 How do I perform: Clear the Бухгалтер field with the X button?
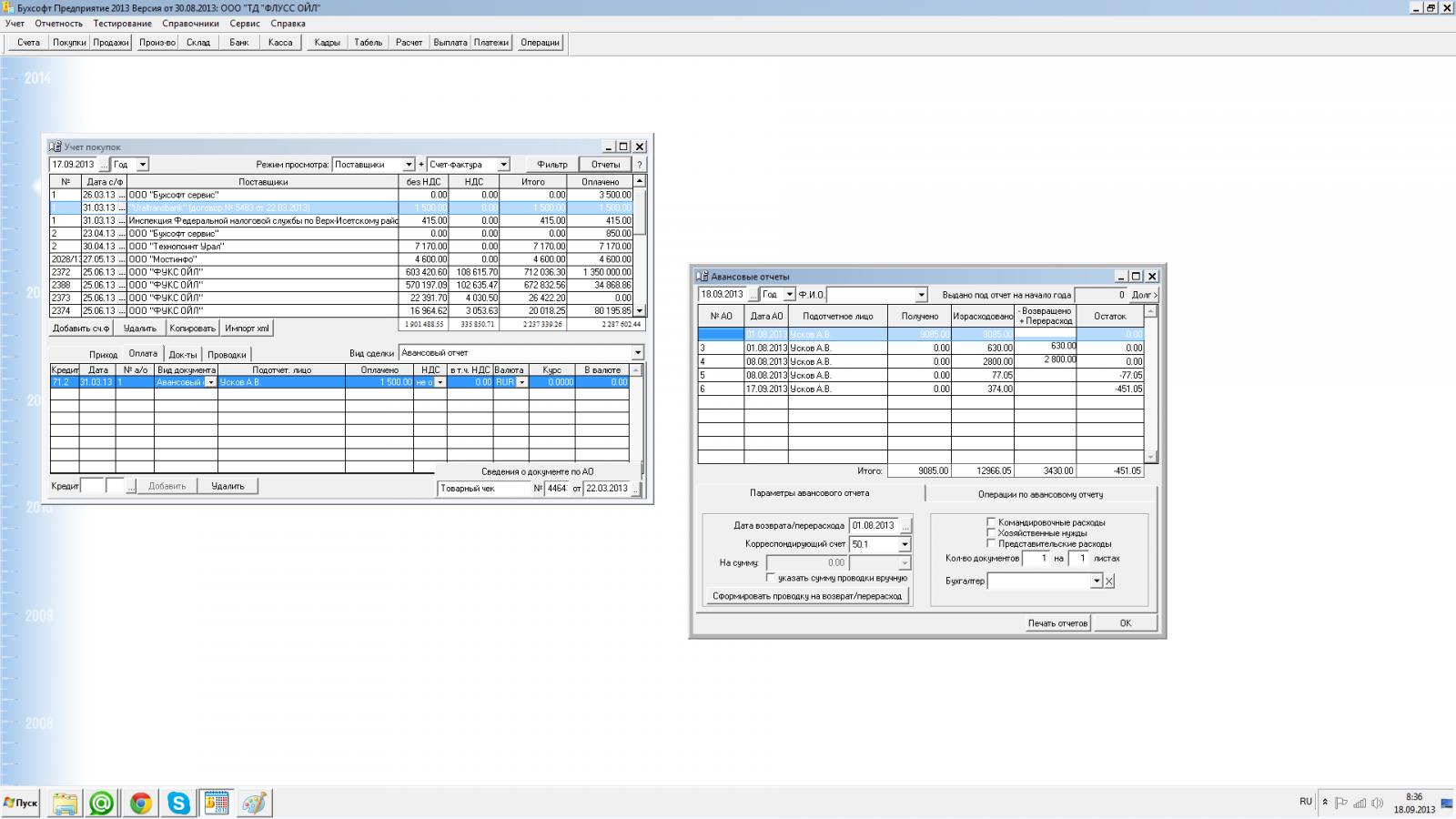pyautogui.click(x=1109, y=581)
